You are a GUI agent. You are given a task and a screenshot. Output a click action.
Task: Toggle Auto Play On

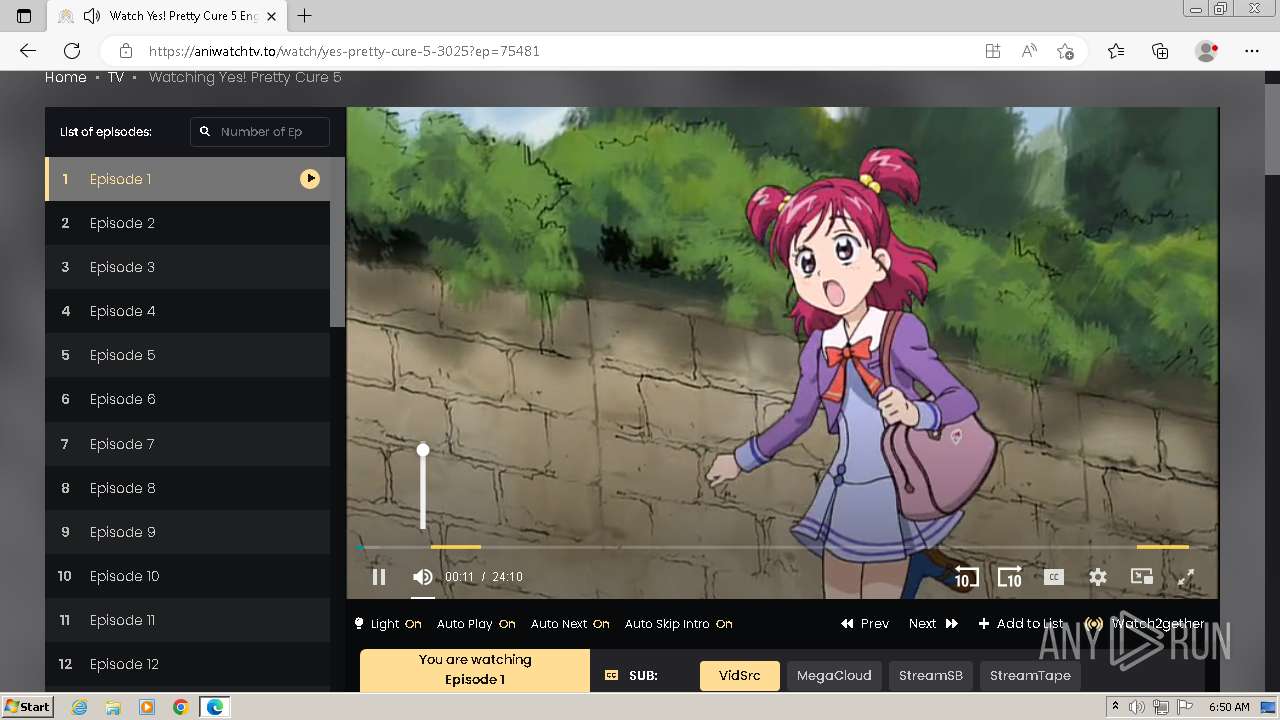[476, 624]
